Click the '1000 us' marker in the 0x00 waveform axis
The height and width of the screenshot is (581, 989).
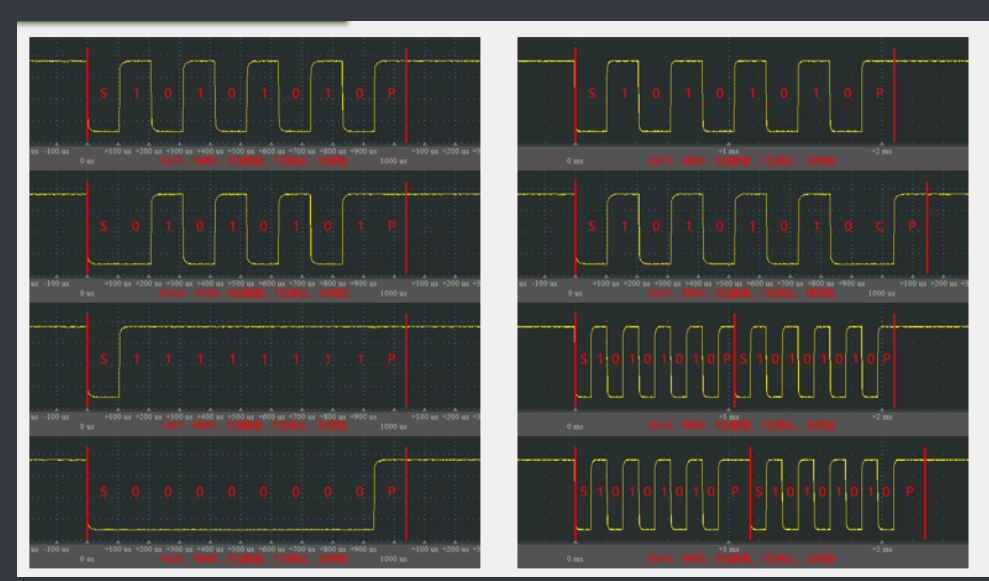(393, 559)
